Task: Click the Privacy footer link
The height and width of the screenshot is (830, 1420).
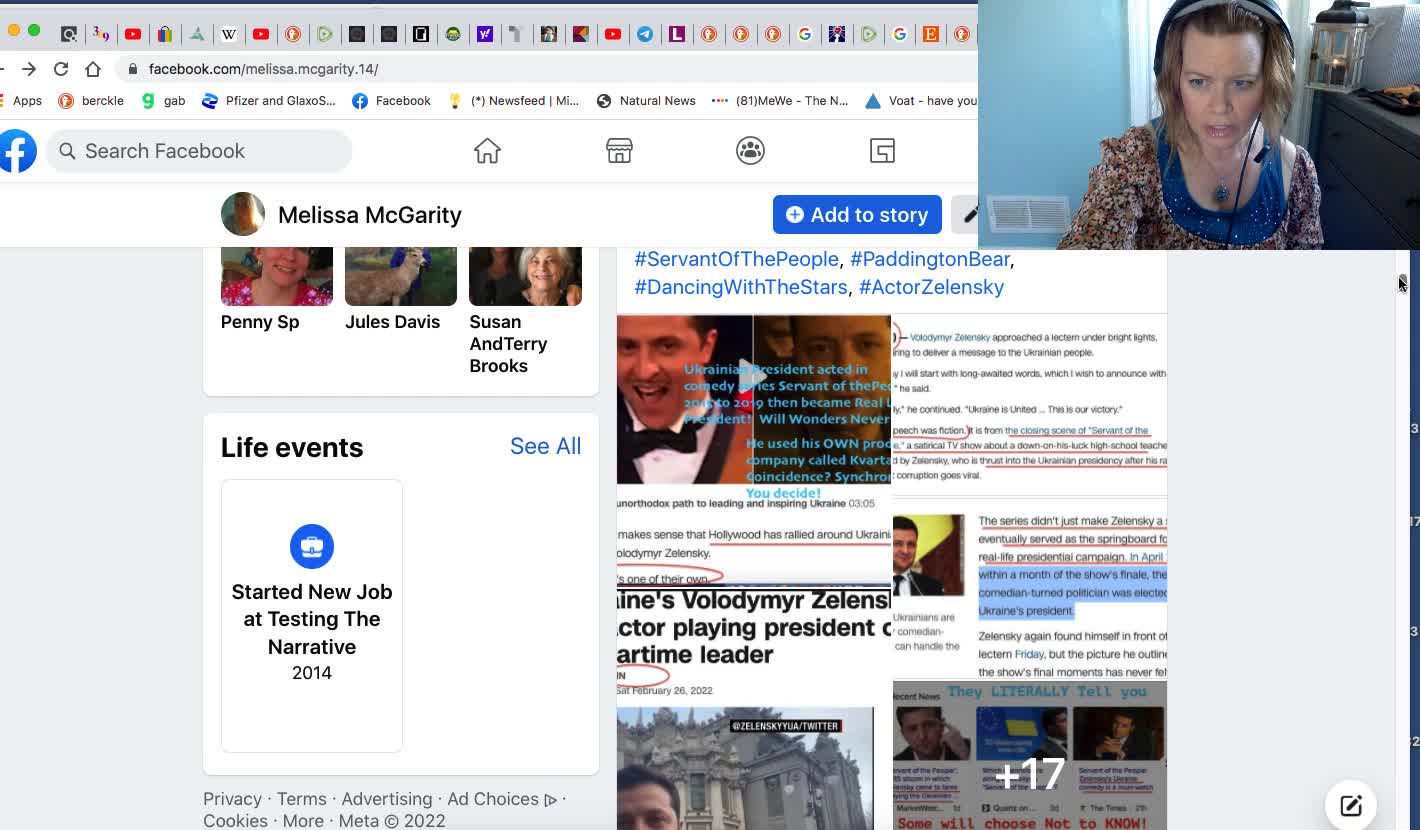Action: click(232, 799)
